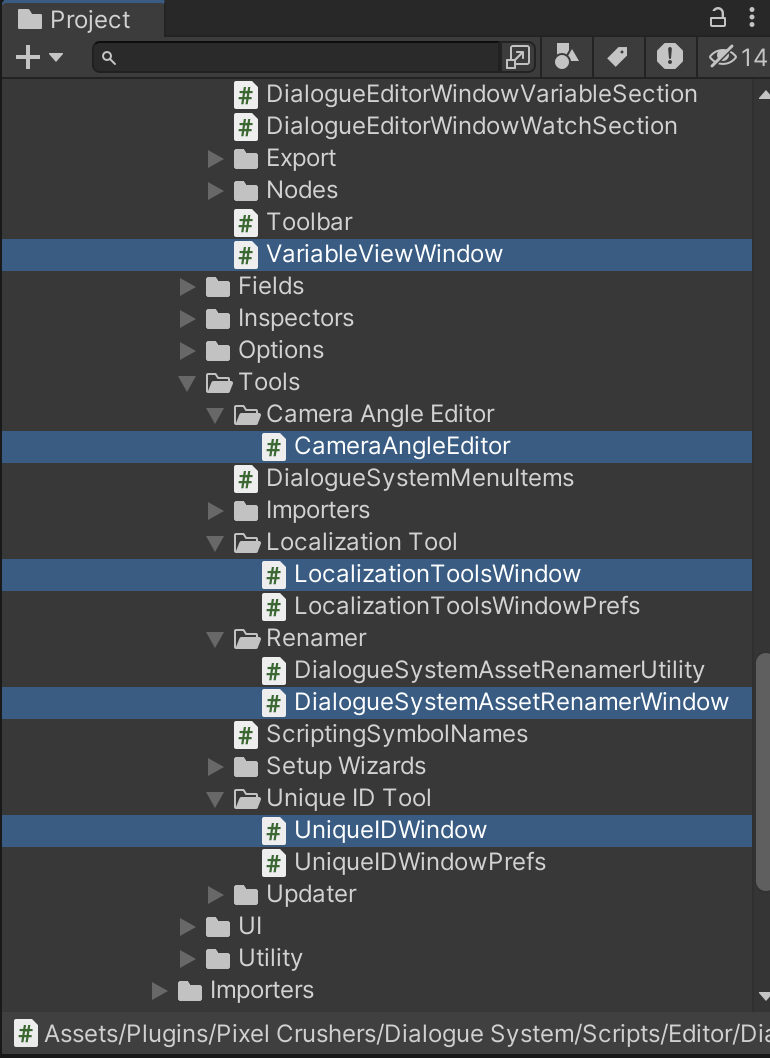Click the asset path in the footer
770x1058 pixels.
click(x=406, y=1034)
